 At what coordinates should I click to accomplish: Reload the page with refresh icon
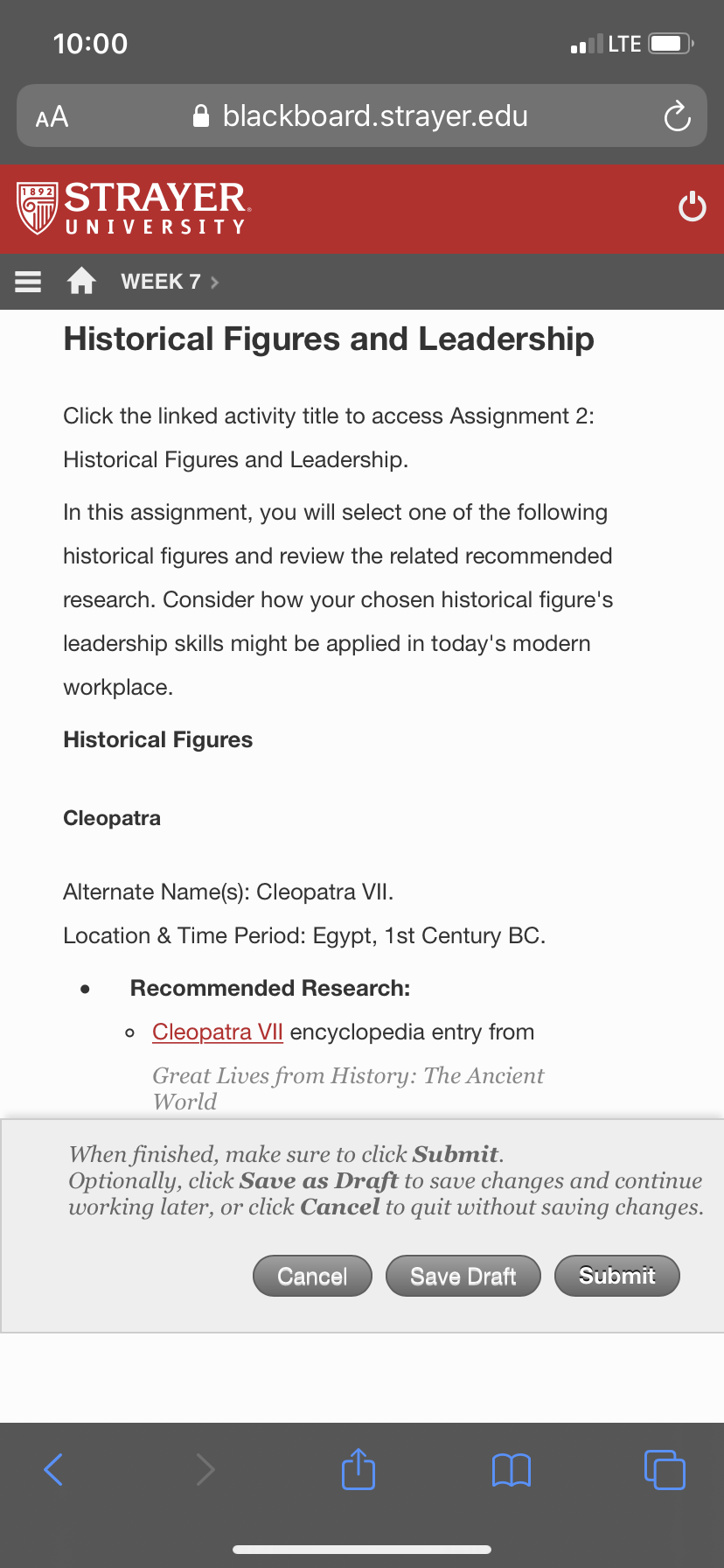click(677, 116)
